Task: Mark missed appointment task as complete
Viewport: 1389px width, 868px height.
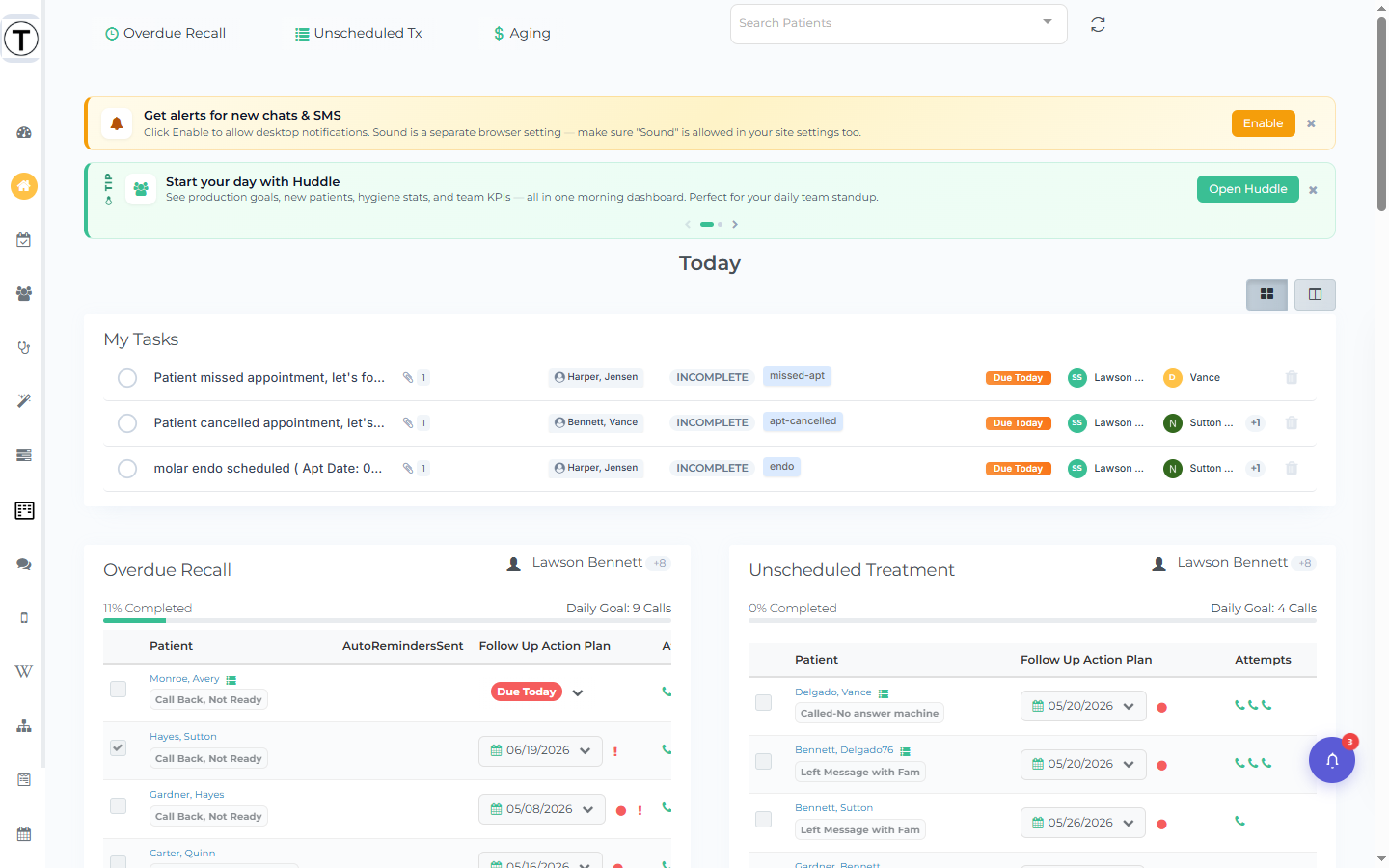Action: pos(127,378)
